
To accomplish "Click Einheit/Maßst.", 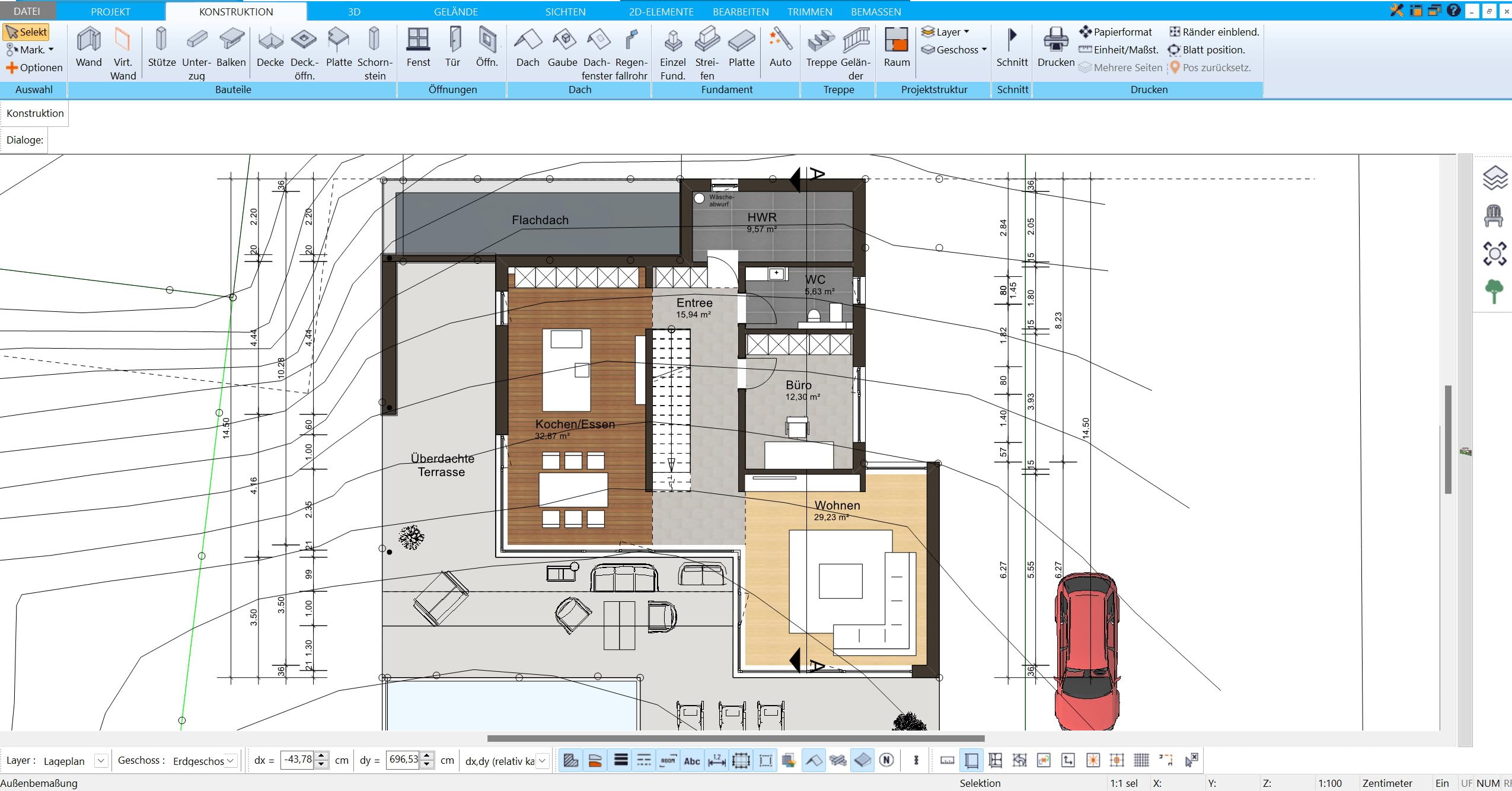I will [1118, 50].
